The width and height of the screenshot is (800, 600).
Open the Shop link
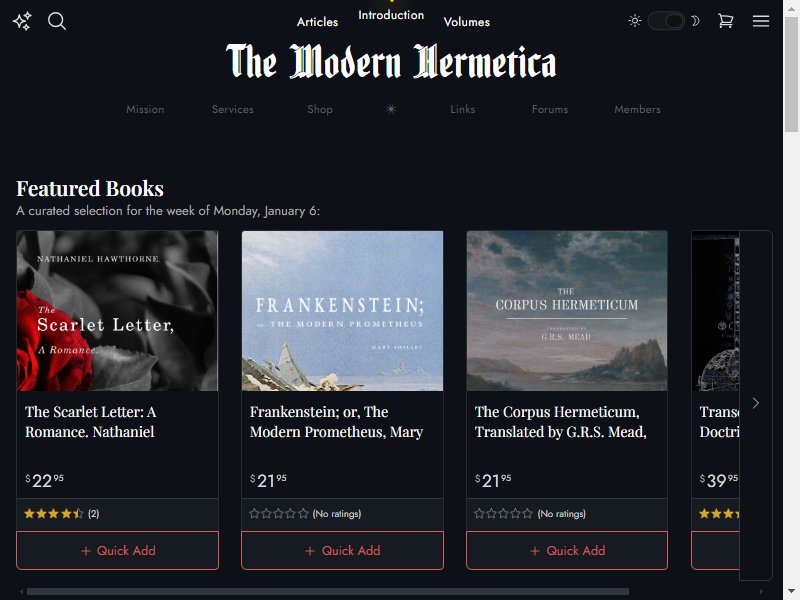(320, 109)
